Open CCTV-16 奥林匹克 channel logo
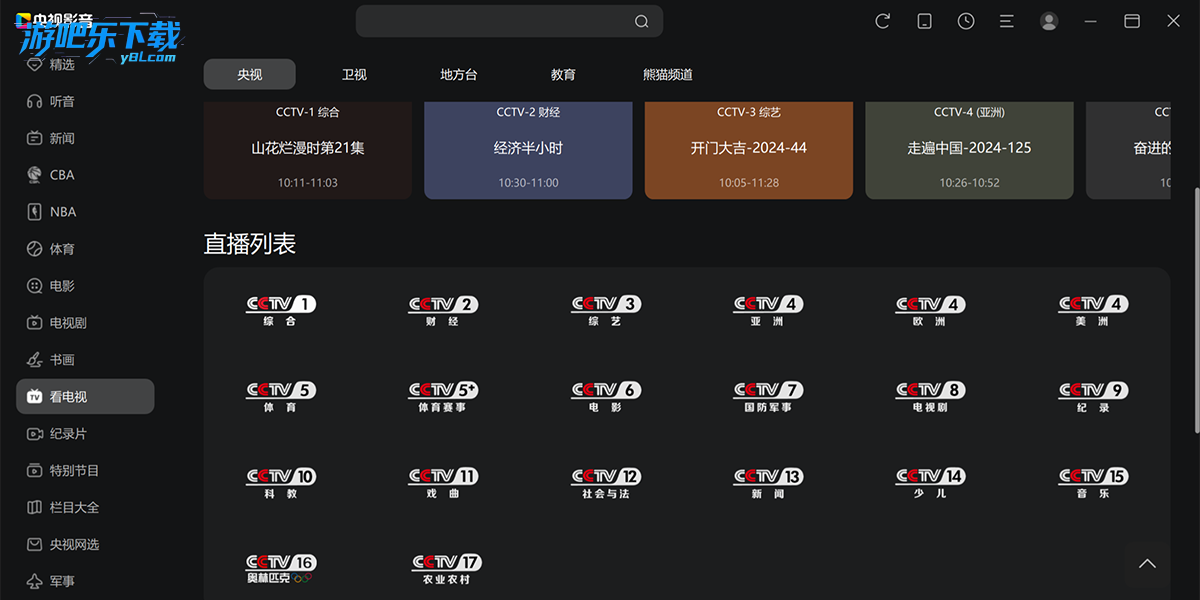 (281, 569)
